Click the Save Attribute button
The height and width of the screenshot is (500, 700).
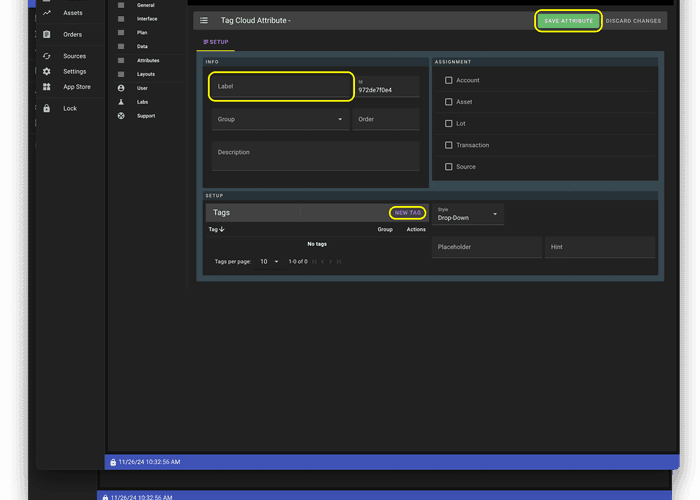pos(568,21)
